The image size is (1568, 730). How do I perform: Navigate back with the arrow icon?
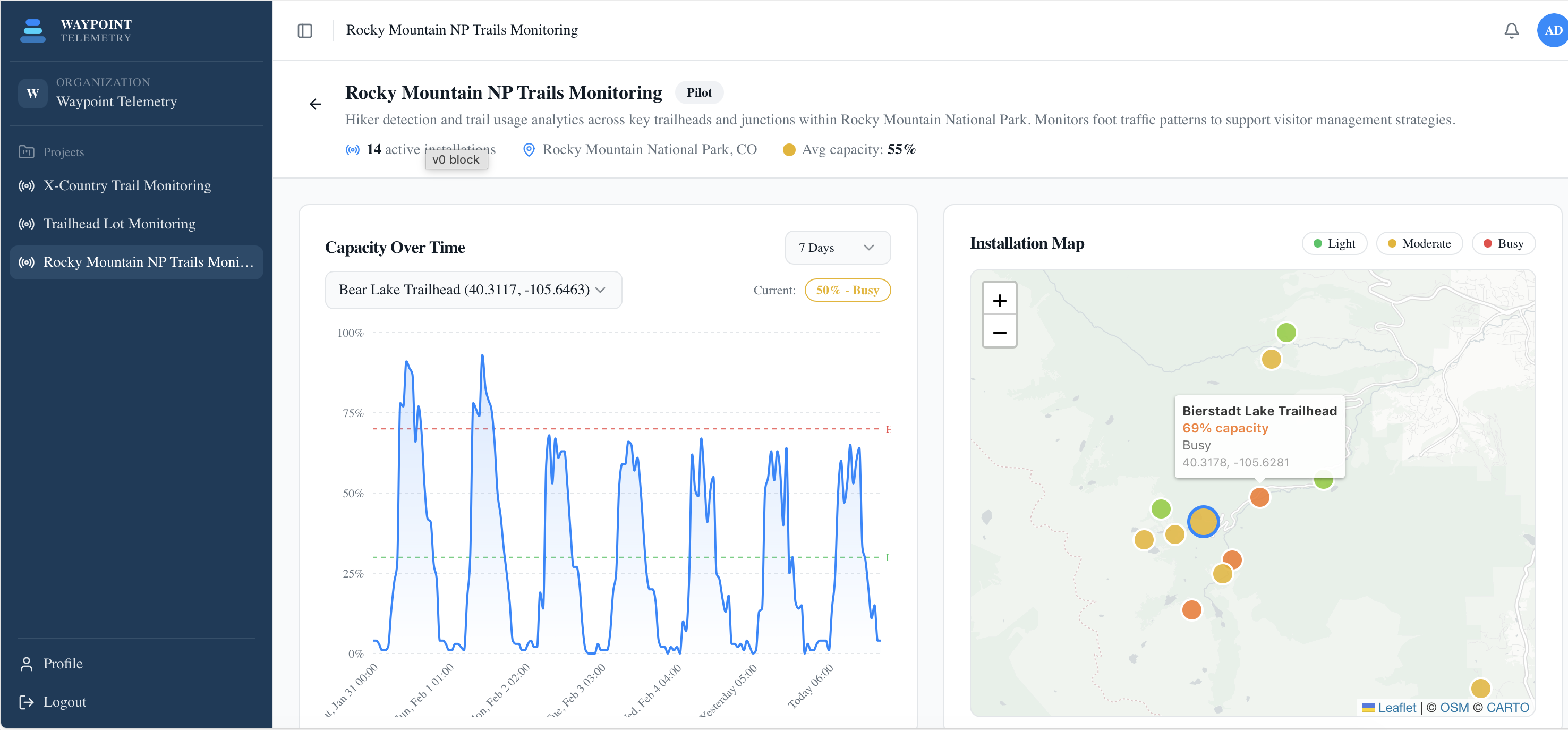(x=316, y=104)
